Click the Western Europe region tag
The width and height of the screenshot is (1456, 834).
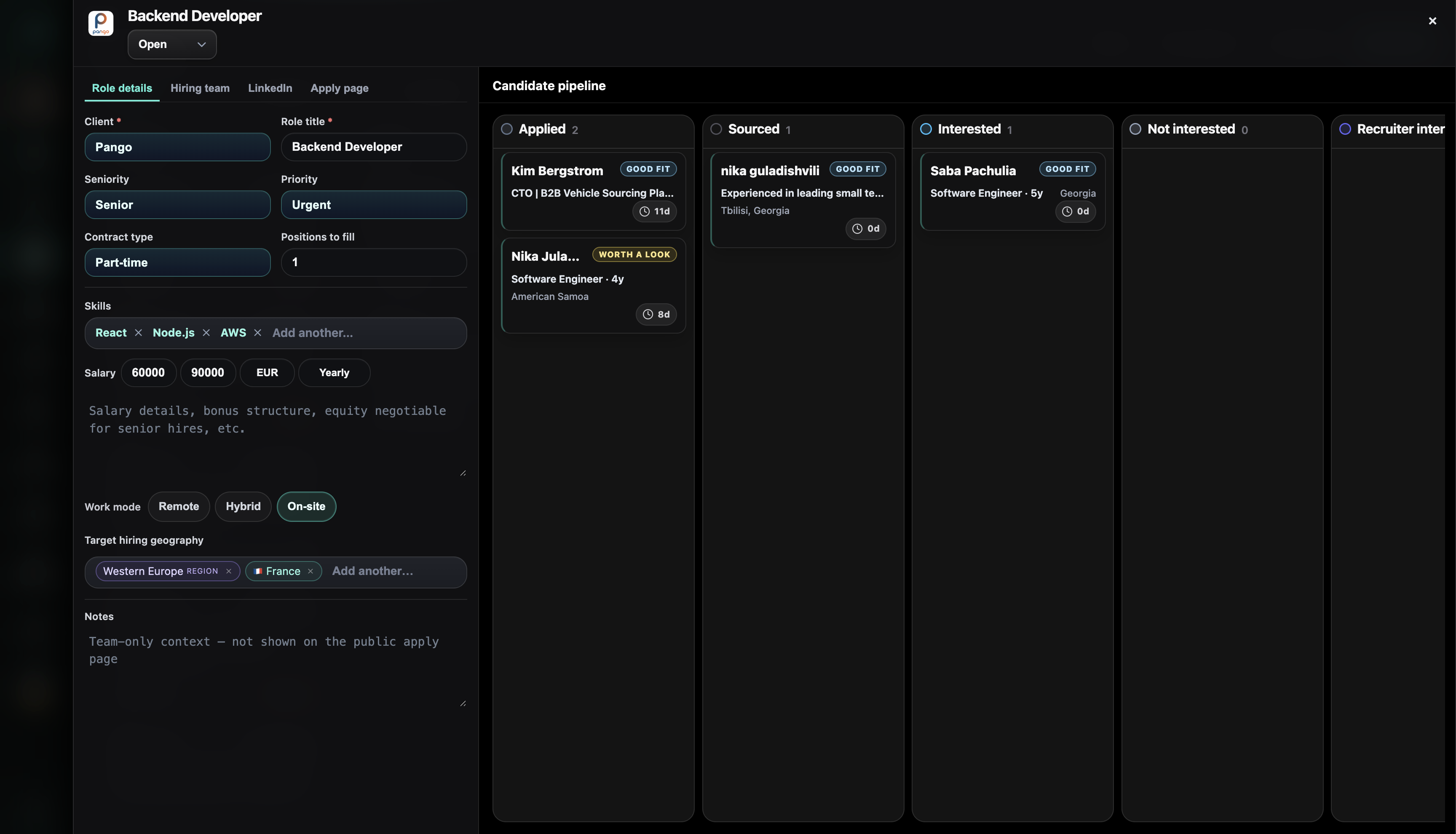pos(168,571)
